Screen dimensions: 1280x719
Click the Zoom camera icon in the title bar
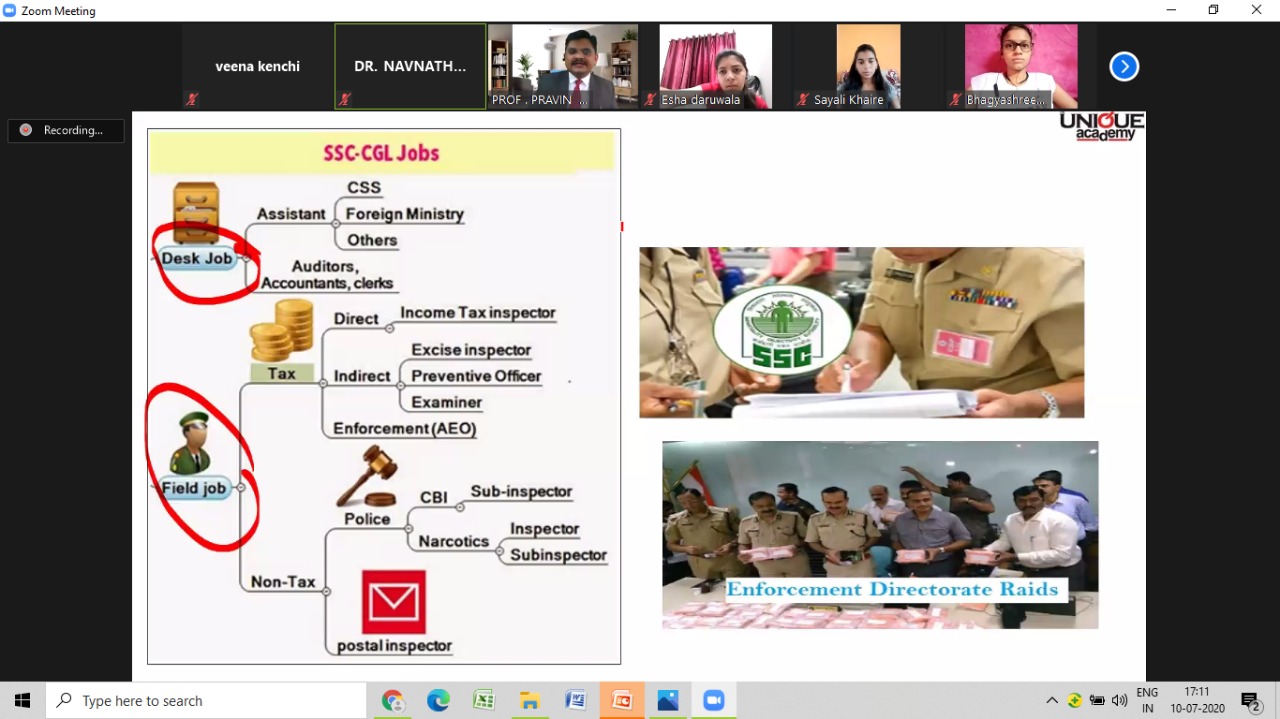(x=9, y=10)
